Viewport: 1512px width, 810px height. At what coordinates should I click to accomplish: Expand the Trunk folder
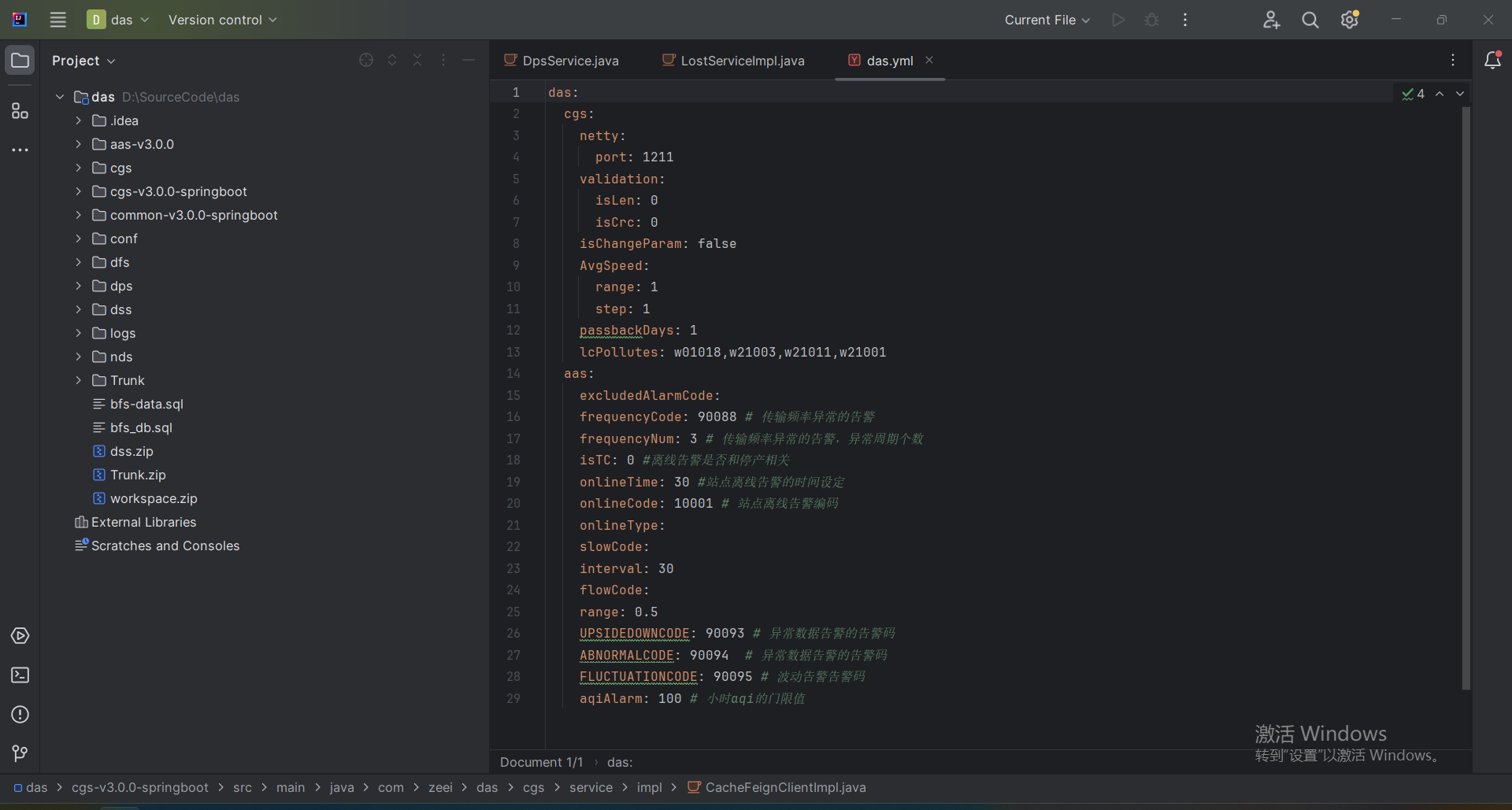coord(78,380)
